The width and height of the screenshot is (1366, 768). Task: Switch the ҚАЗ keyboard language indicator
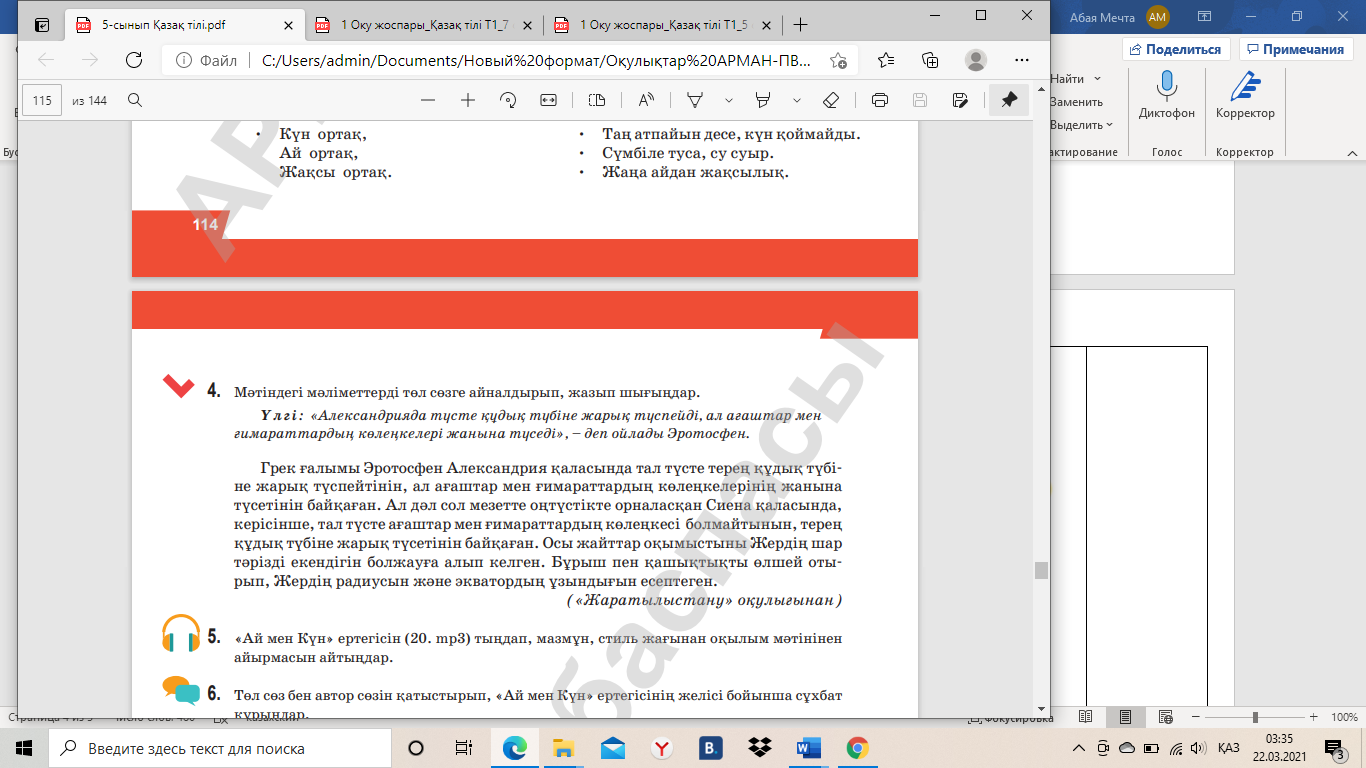(x=1229, y=748)
